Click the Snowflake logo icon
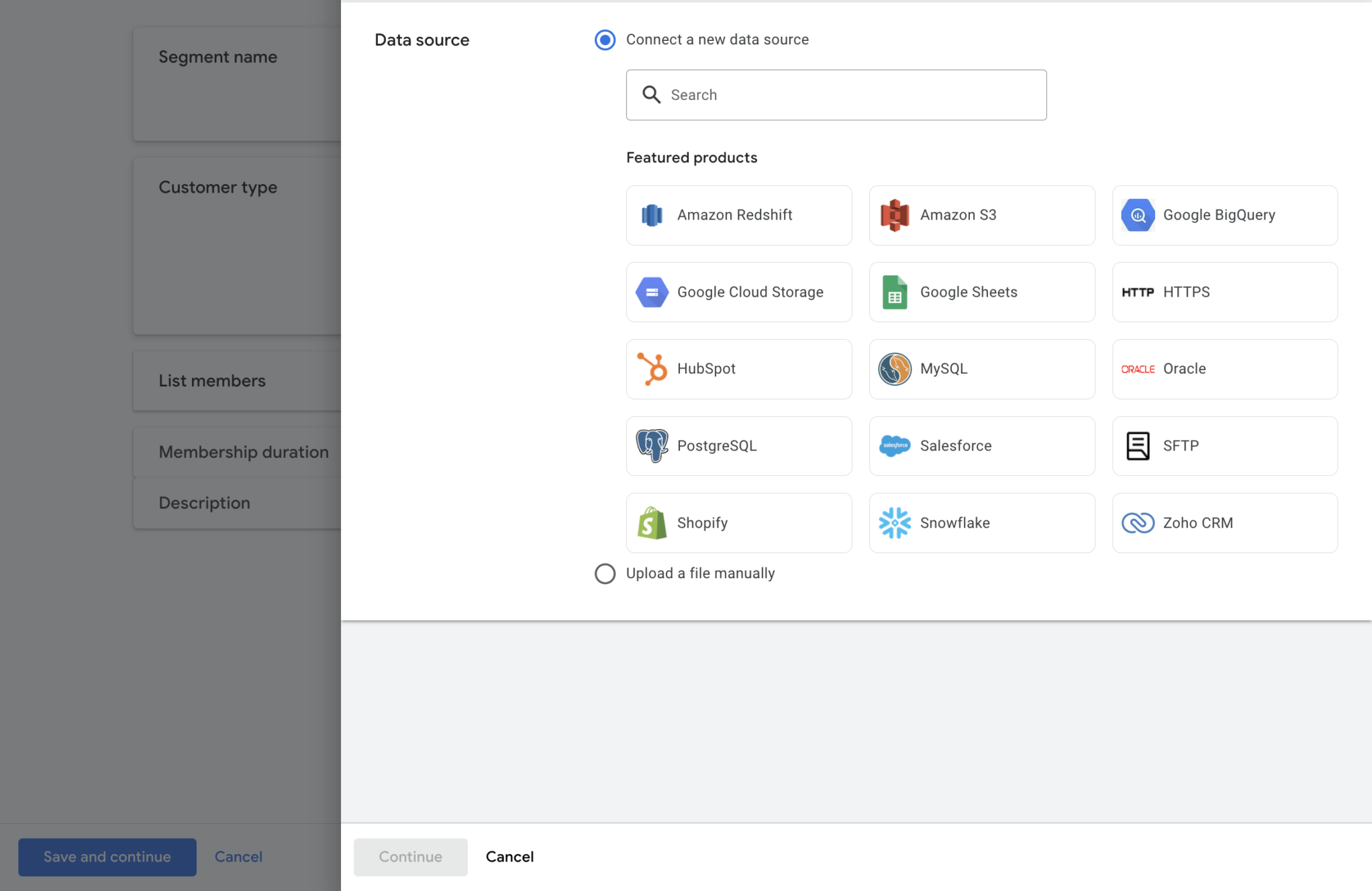This screenshot has width=1372, height=891. pyautogui.click(x=894, y=522)
